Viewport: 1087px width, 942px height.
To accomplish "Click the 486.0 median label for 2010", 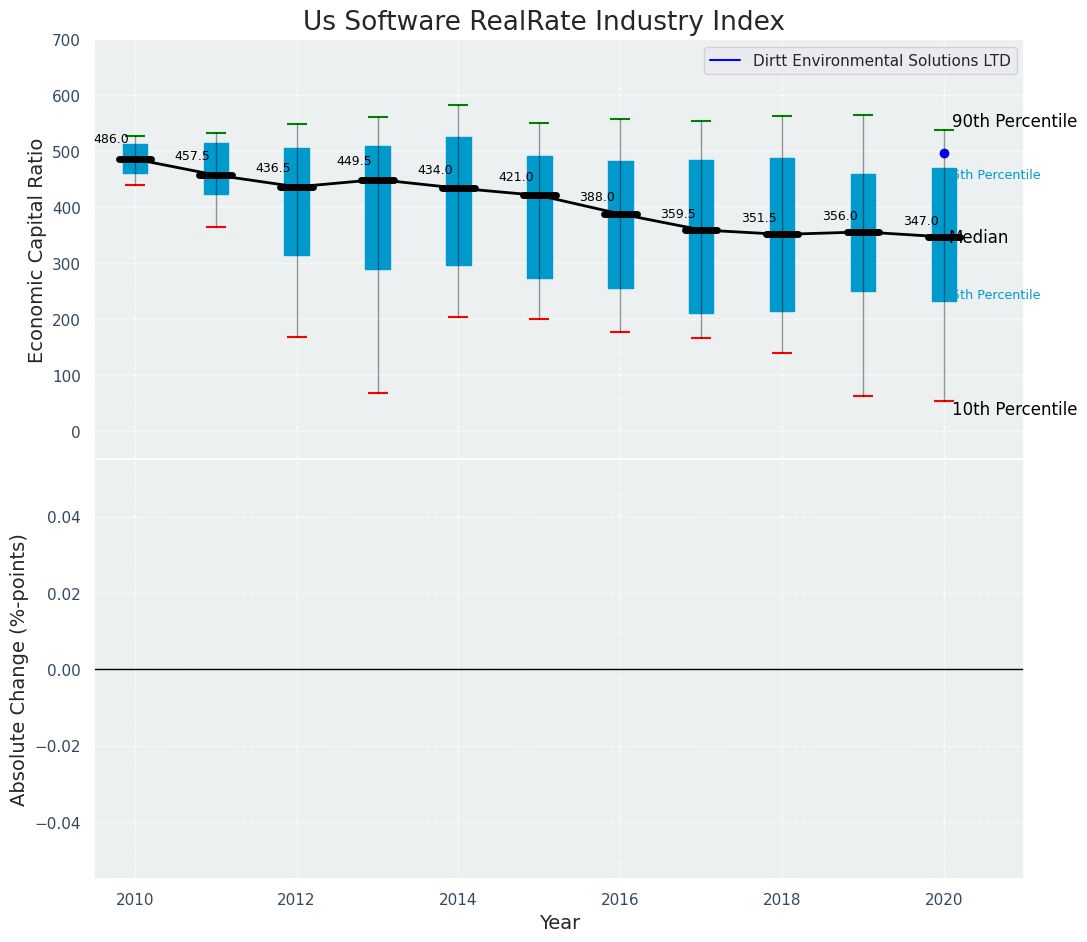I will (111, 139).
